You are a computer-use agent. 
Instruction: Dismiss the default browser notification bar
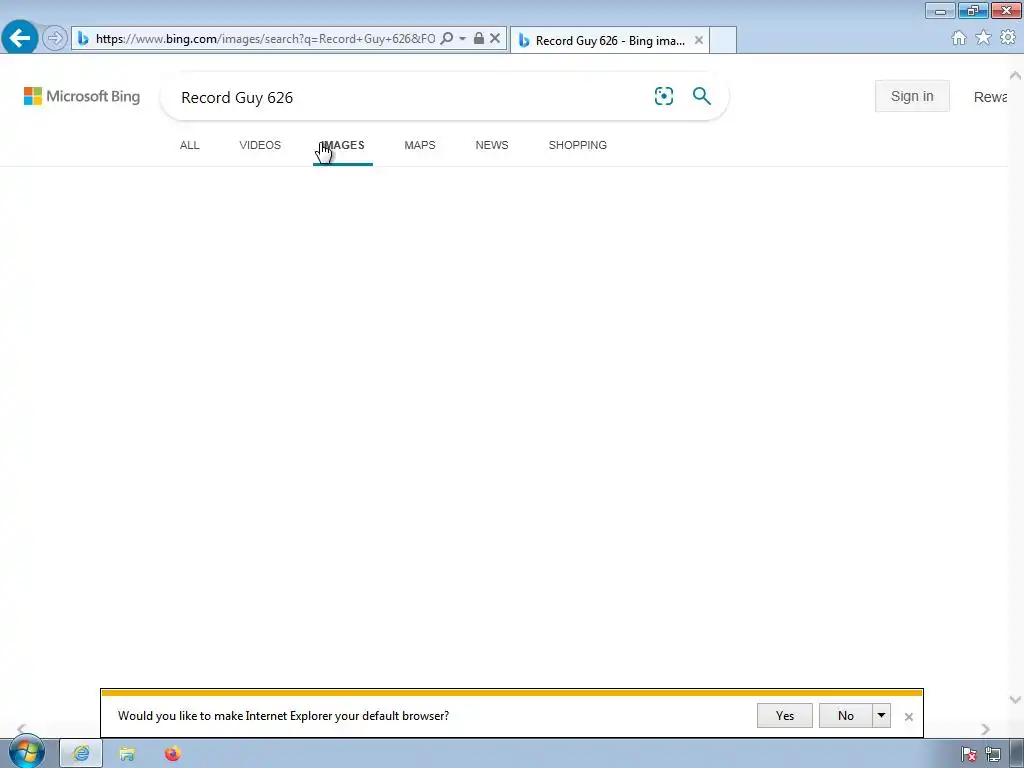[908, 716]
